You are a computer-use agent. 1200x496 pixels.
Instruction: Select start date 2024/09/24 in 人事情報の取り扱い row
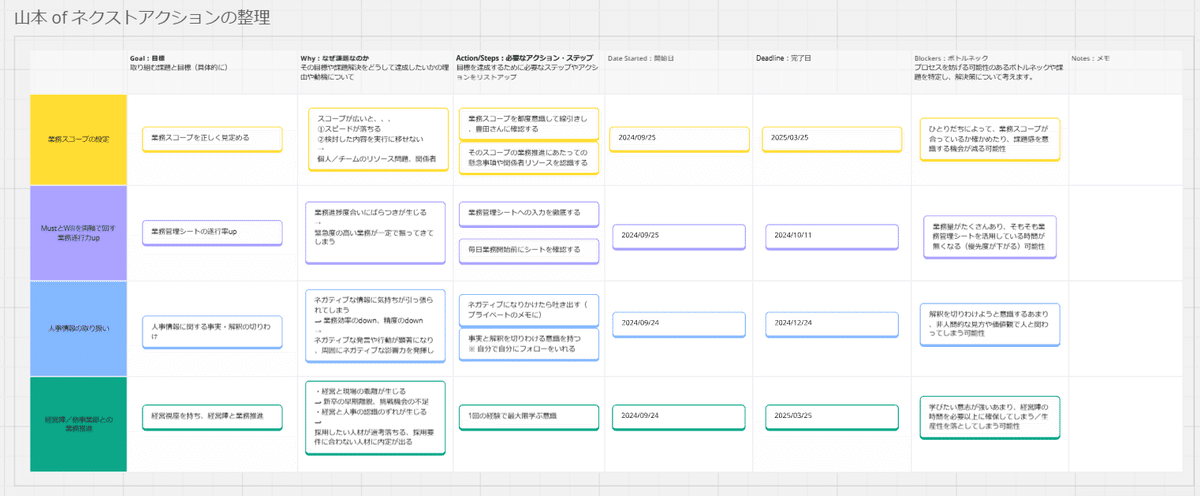pyautogui.click(x=677, y=323)
